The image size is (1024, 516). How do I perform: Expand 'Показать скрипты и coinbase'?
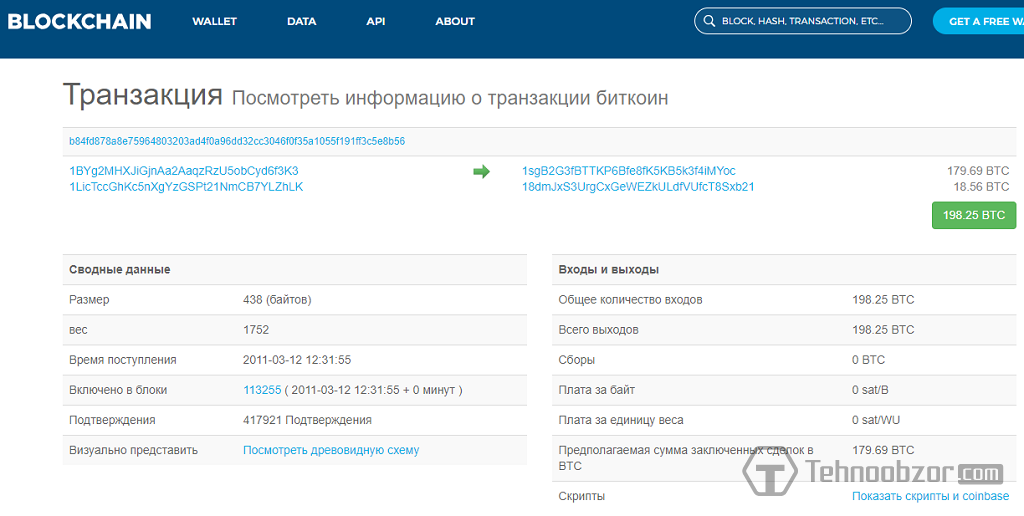click(930, 496)
